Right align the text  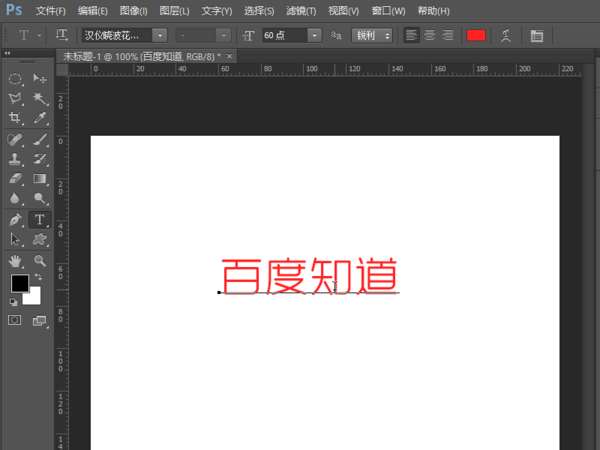click(x=447, y=36)
